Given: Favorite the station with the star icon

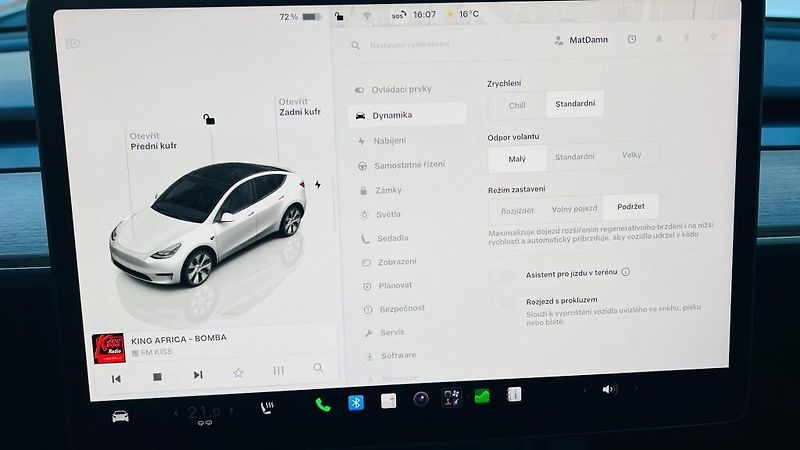Looking at the screenshot, I should [238, 373].
